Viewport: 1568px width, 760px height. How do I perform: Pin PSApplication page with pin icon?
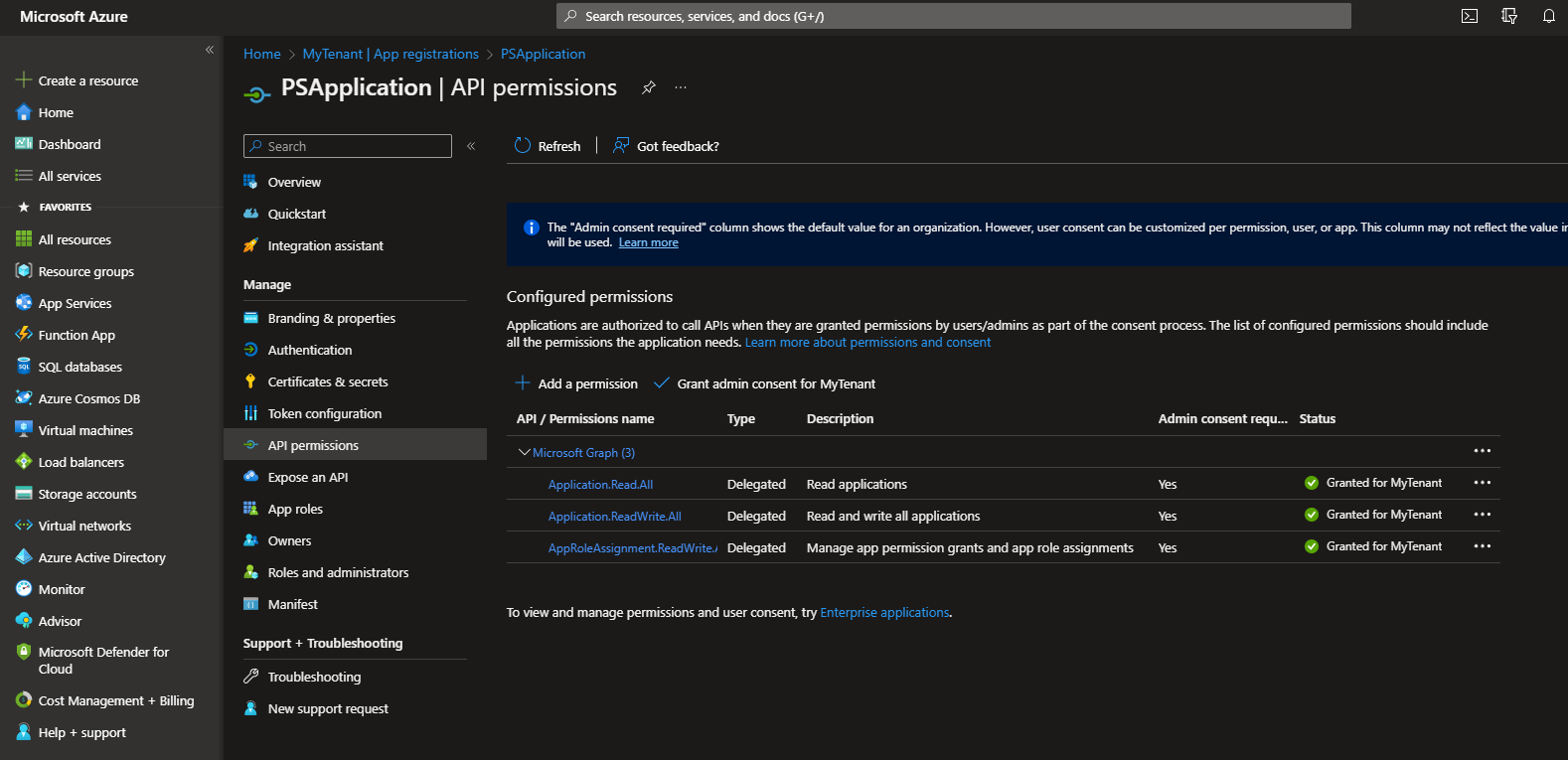coord(649,87)
